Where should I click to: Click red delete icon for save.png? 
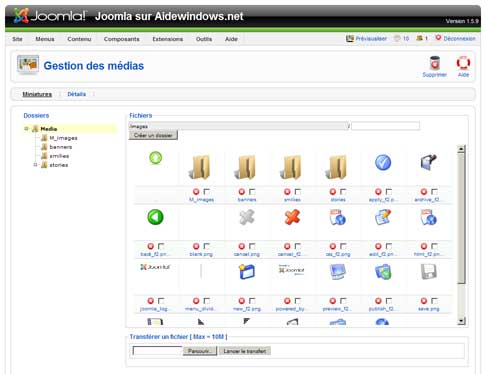(x=424, y=301)
